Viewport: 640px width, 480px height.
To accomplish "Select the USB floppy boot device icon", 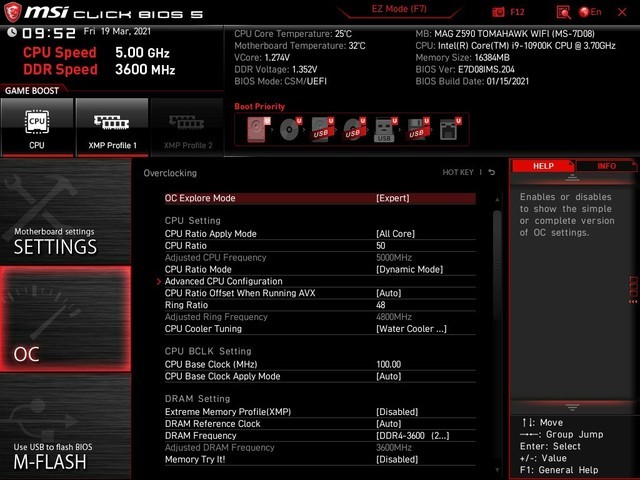I will [x=418, y=129].
